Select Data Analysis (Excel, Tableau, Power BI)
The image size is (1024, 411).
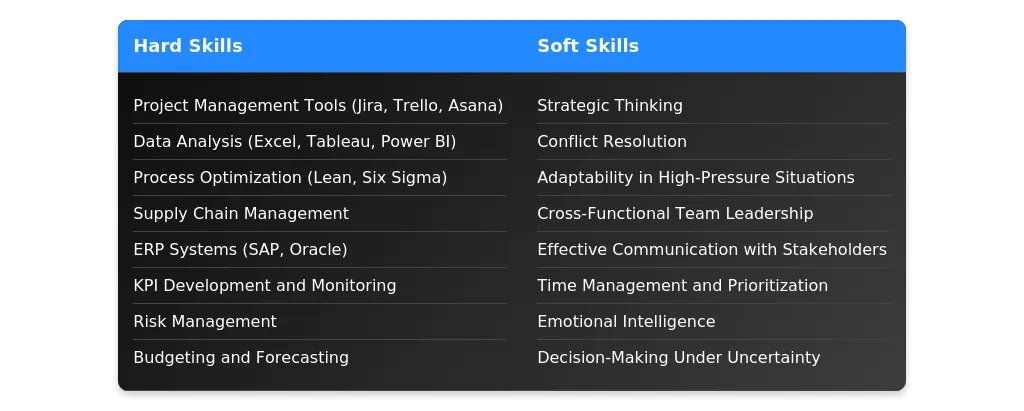[319, 142]
